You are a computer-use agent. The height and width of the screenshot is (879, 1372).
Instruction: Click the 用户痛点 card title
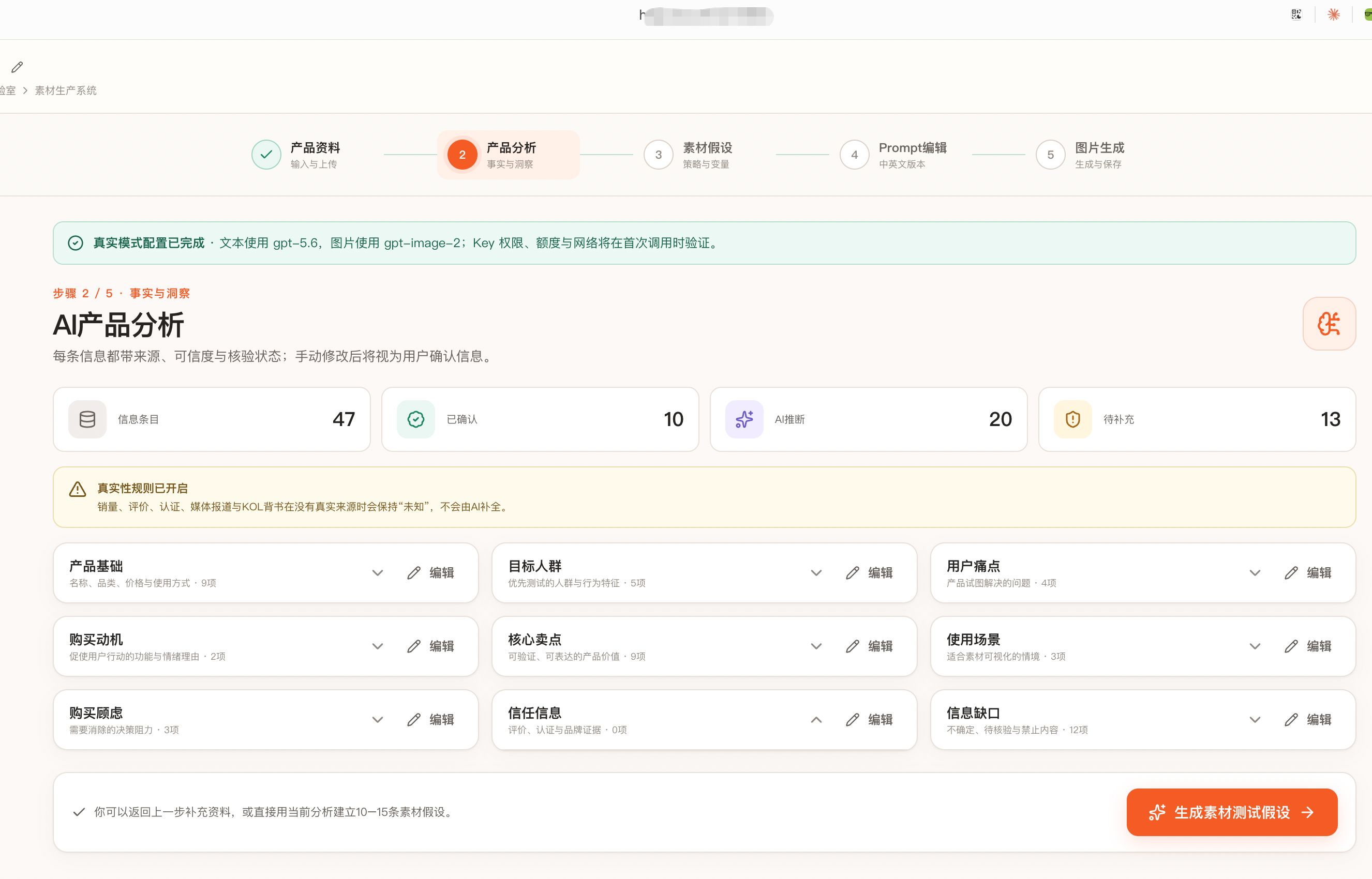(x=973, y=566)
